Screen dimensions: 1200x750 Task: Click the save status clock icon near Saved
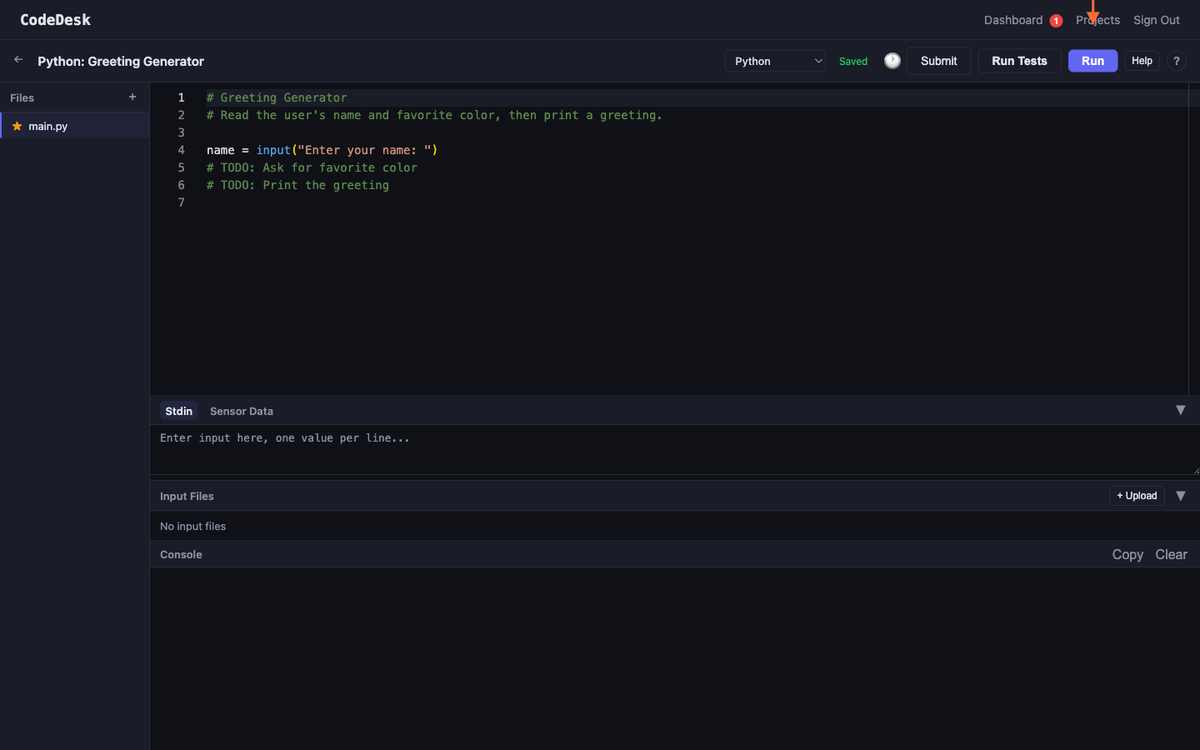892,60
